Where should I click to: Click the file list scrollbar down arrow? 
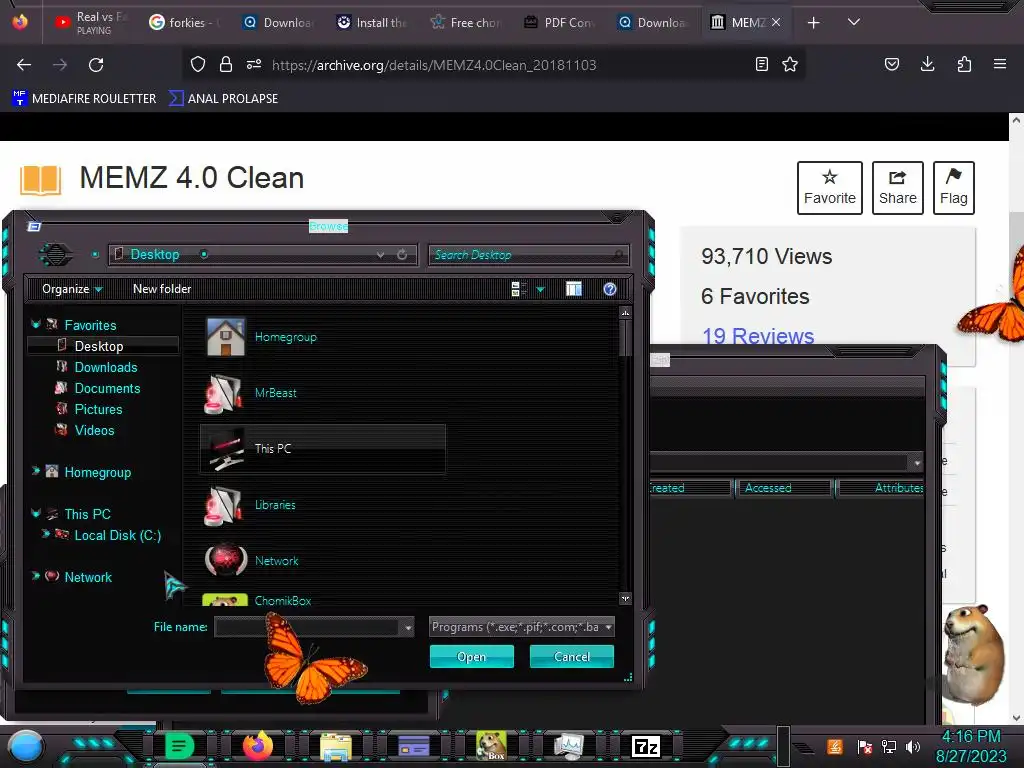pos(625,598)
